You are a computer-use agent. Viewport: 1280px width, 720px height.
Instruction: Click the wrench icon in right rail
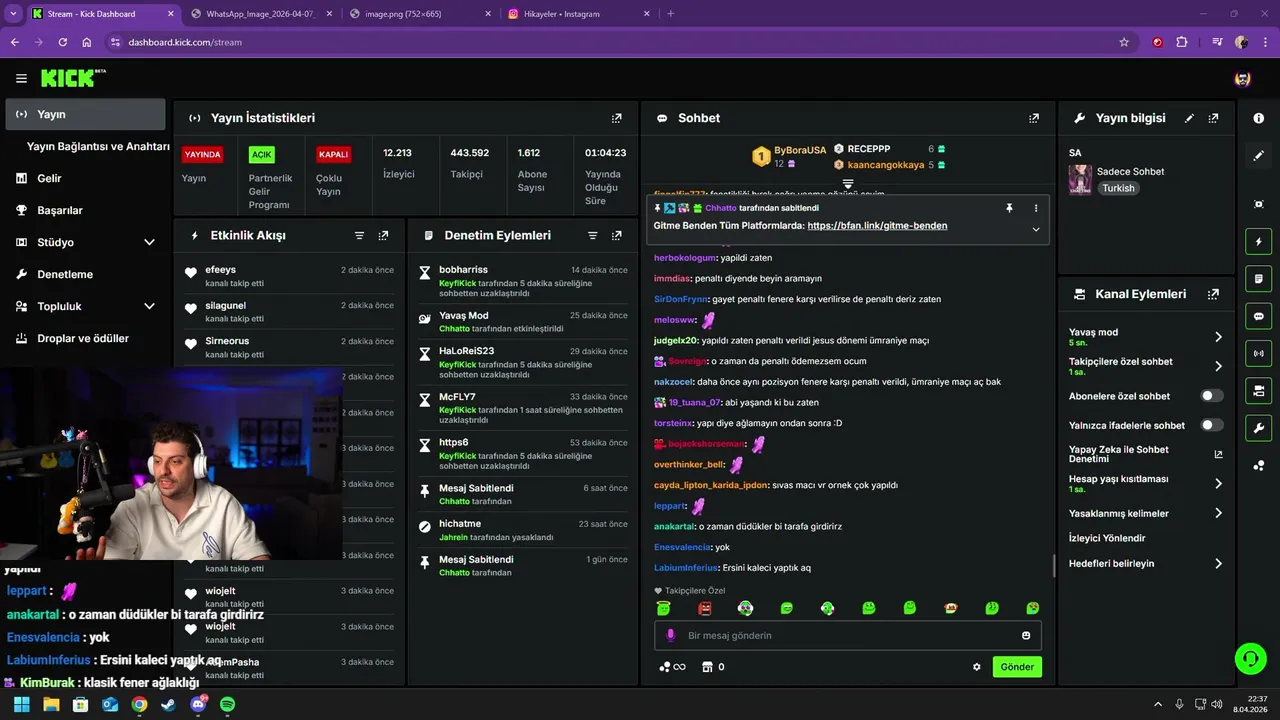click(x=1258, y=428)
